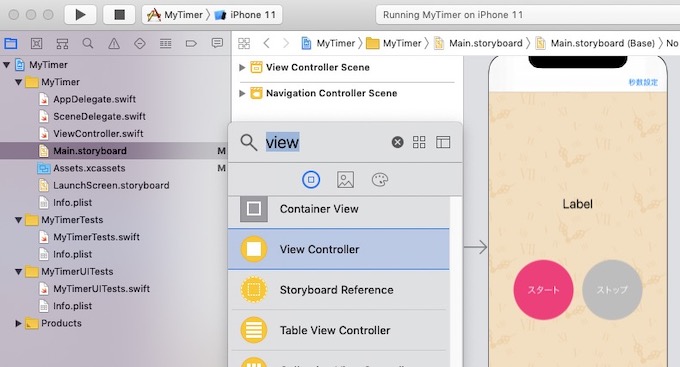The width and height of the screenshot is (680, 367).
Task: Select Navigation Controller Scene row
Action: 331,93
